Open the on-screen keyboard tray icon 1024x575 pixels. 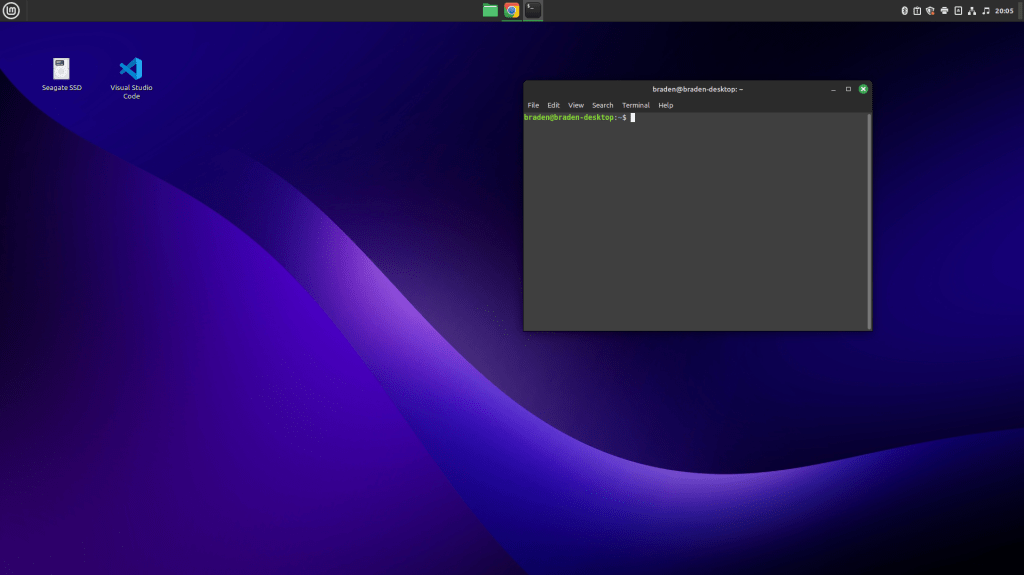point(958,11)
